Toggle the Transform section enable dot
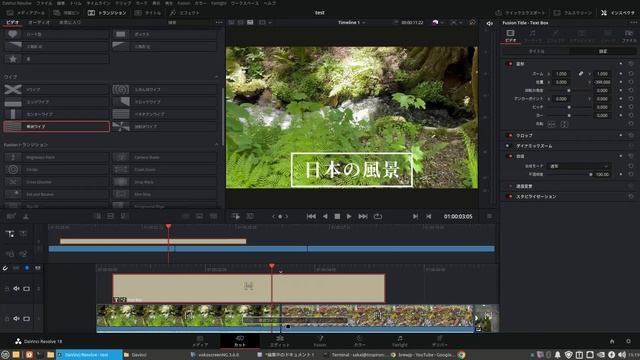640x360 pixels. point(510,64)
